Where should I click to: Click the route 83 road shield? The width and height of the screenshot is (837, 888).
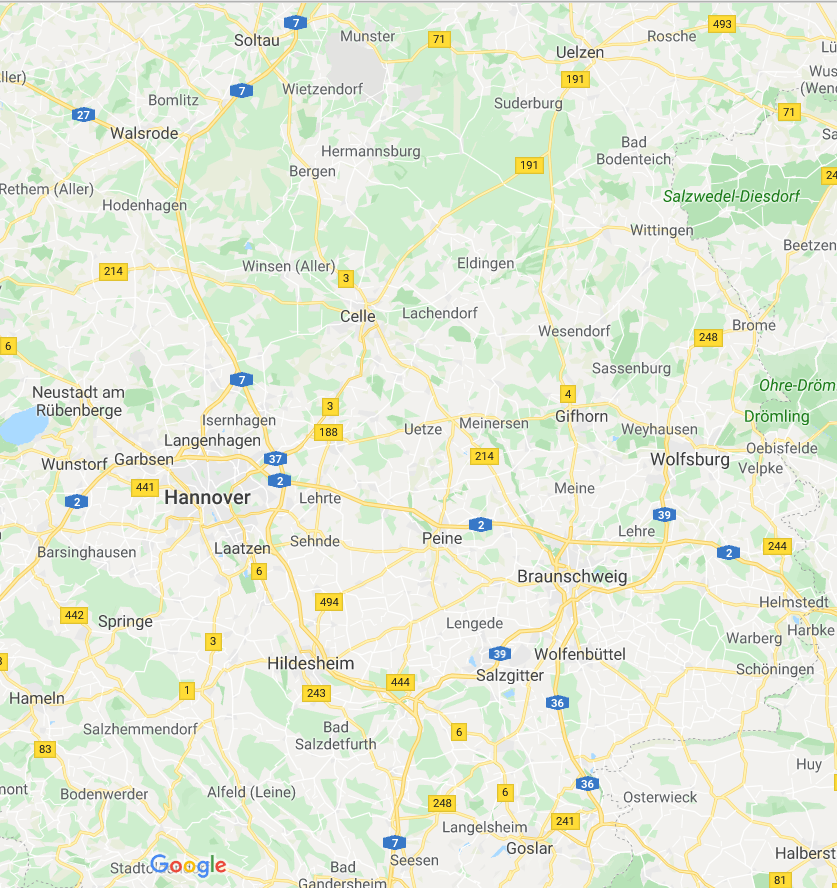pyautogui.click(x=45, y=749)
